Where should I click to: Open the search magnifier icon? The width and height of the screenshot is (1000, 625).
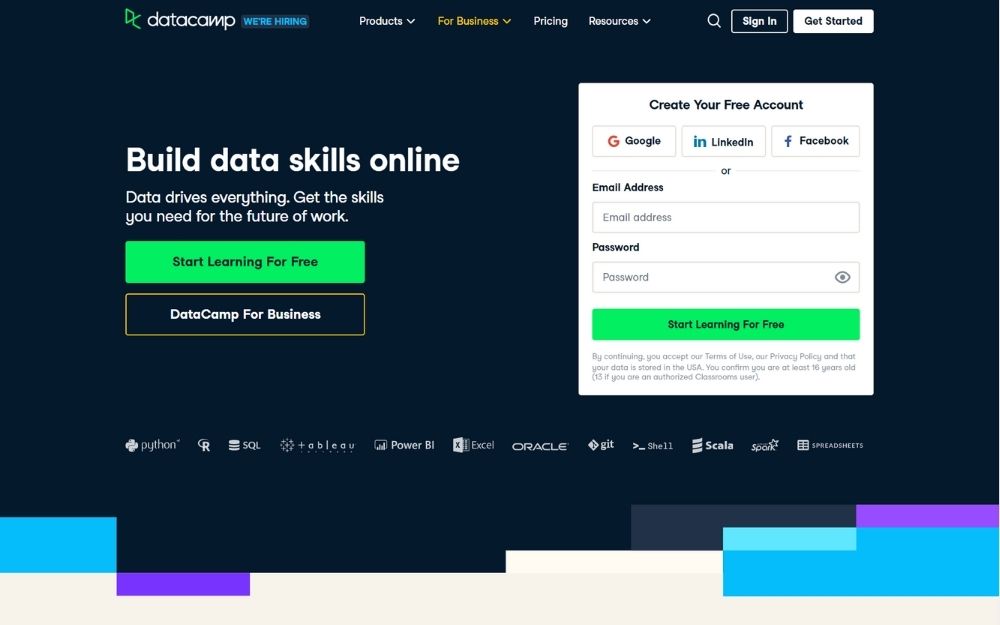(x=714, y=21)
